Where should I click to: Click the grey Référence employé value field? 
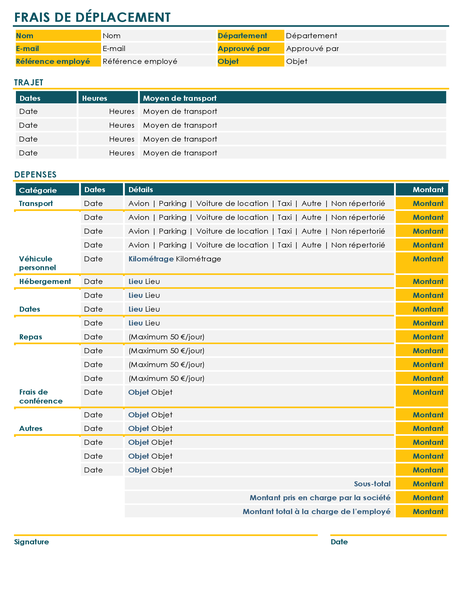click(158, 61)
